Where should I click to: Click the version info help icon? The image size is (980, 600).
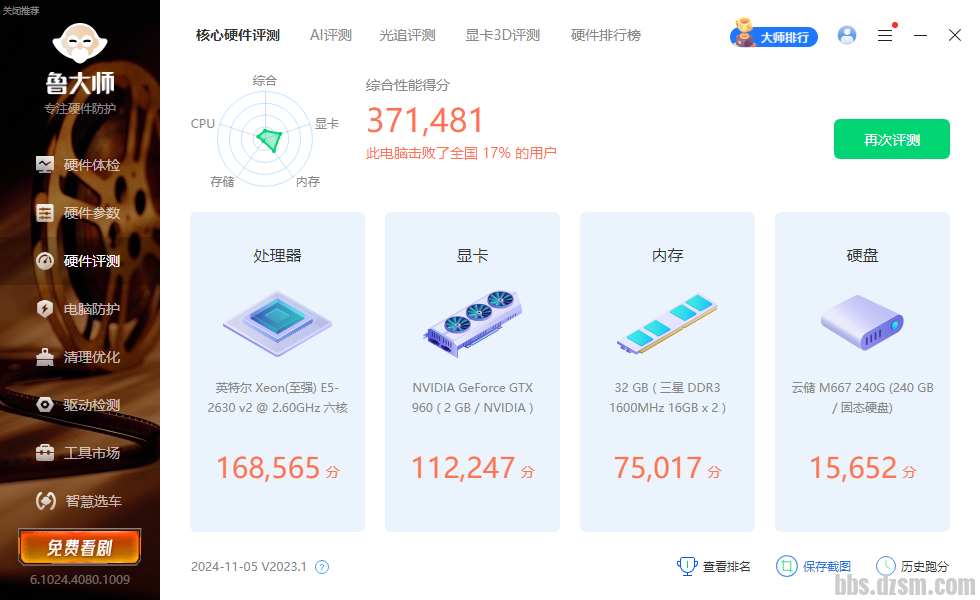pos(322,567)
